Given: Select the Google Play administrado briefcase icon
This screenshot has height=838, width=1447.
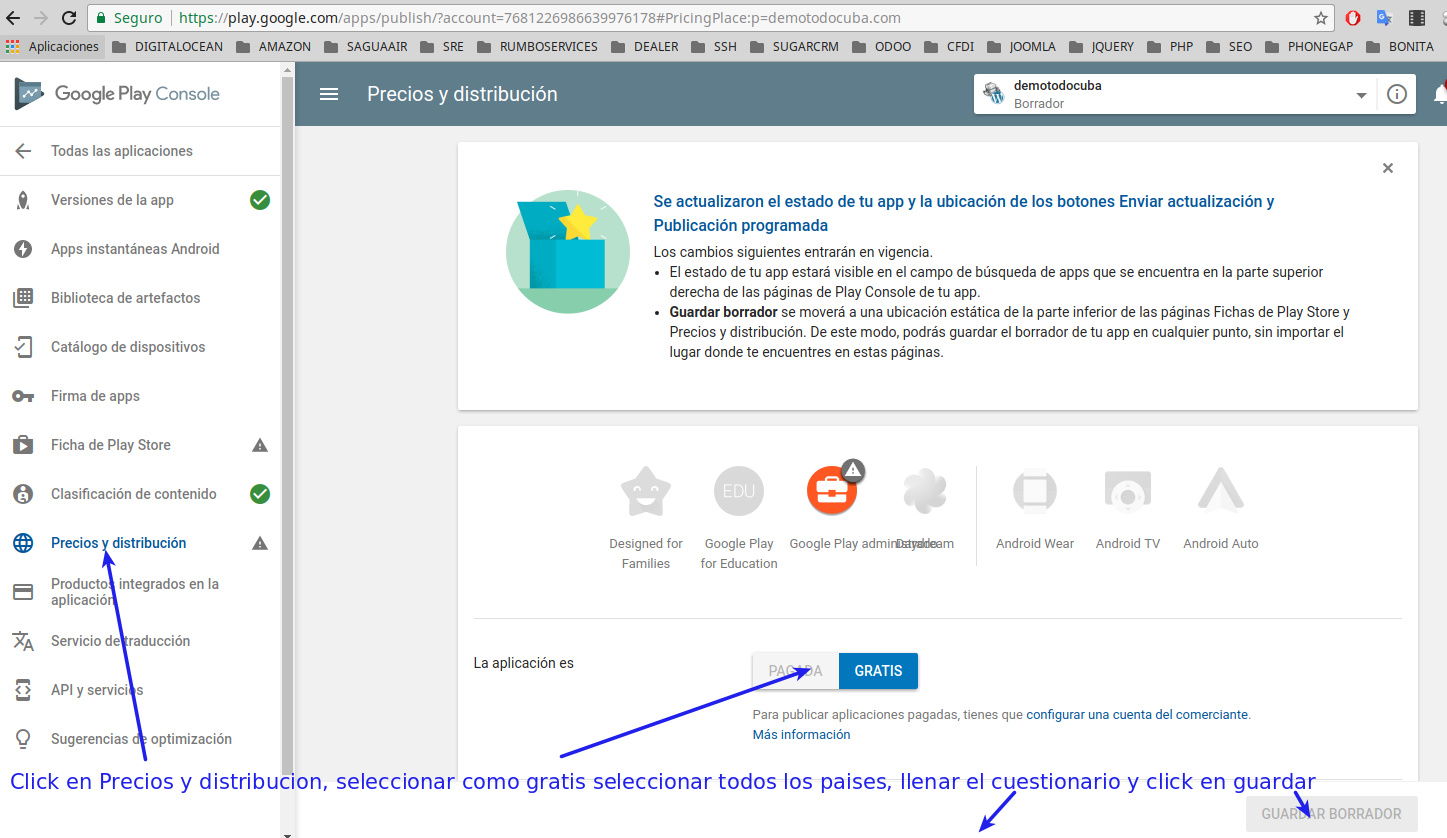Looking at the screenshot, I should [833, 490].
